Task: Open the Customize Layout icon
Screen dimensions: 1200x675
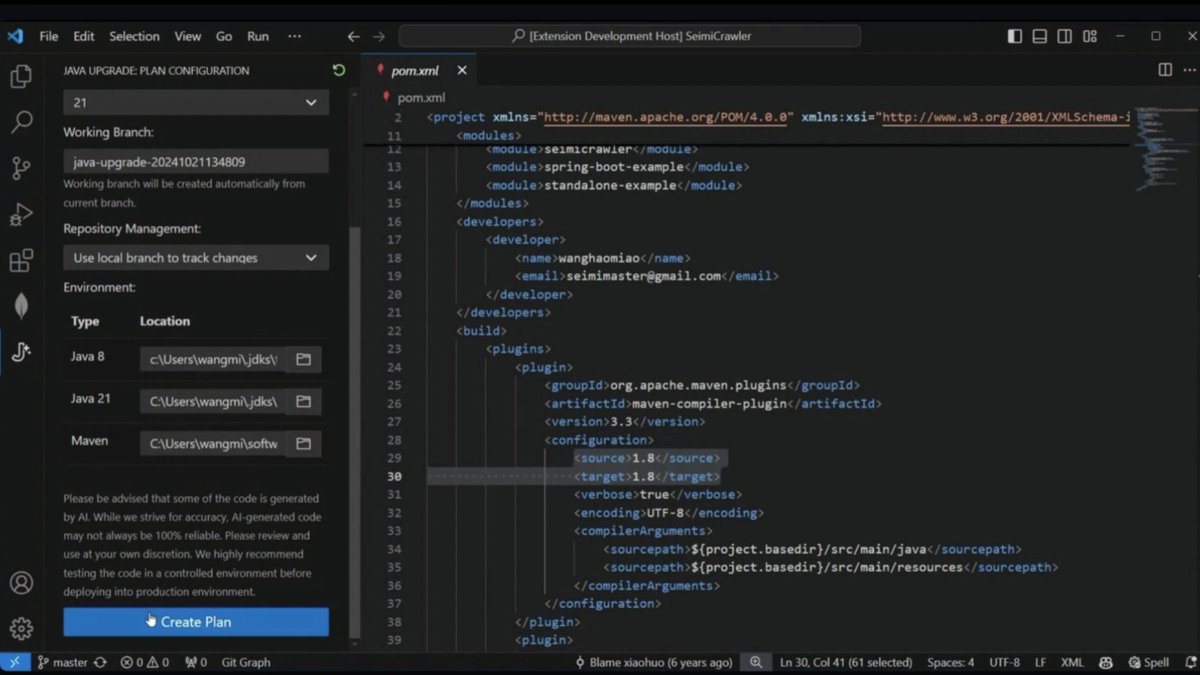Action: pos(1090,36)
